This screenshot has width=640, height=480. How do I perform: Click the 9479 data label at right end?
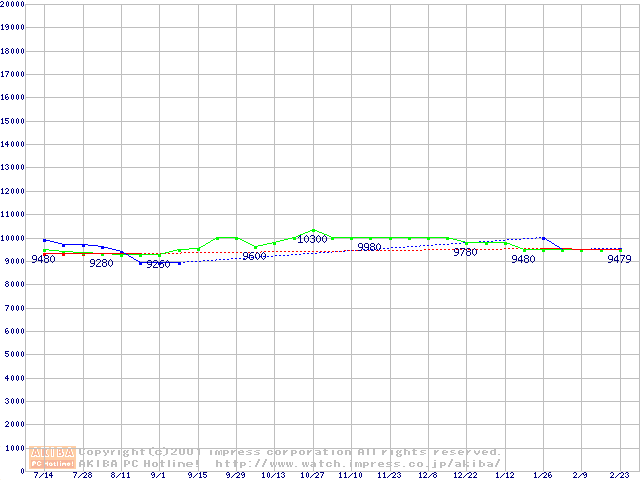[x=620, y=259]
